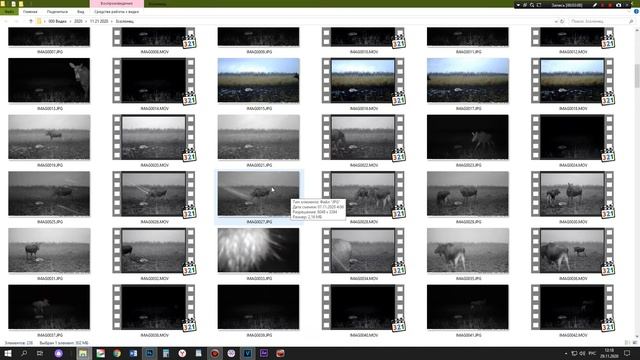Switch to details view in status bar
This screenshot has width=640, height=360.
(x=627, y=343)
